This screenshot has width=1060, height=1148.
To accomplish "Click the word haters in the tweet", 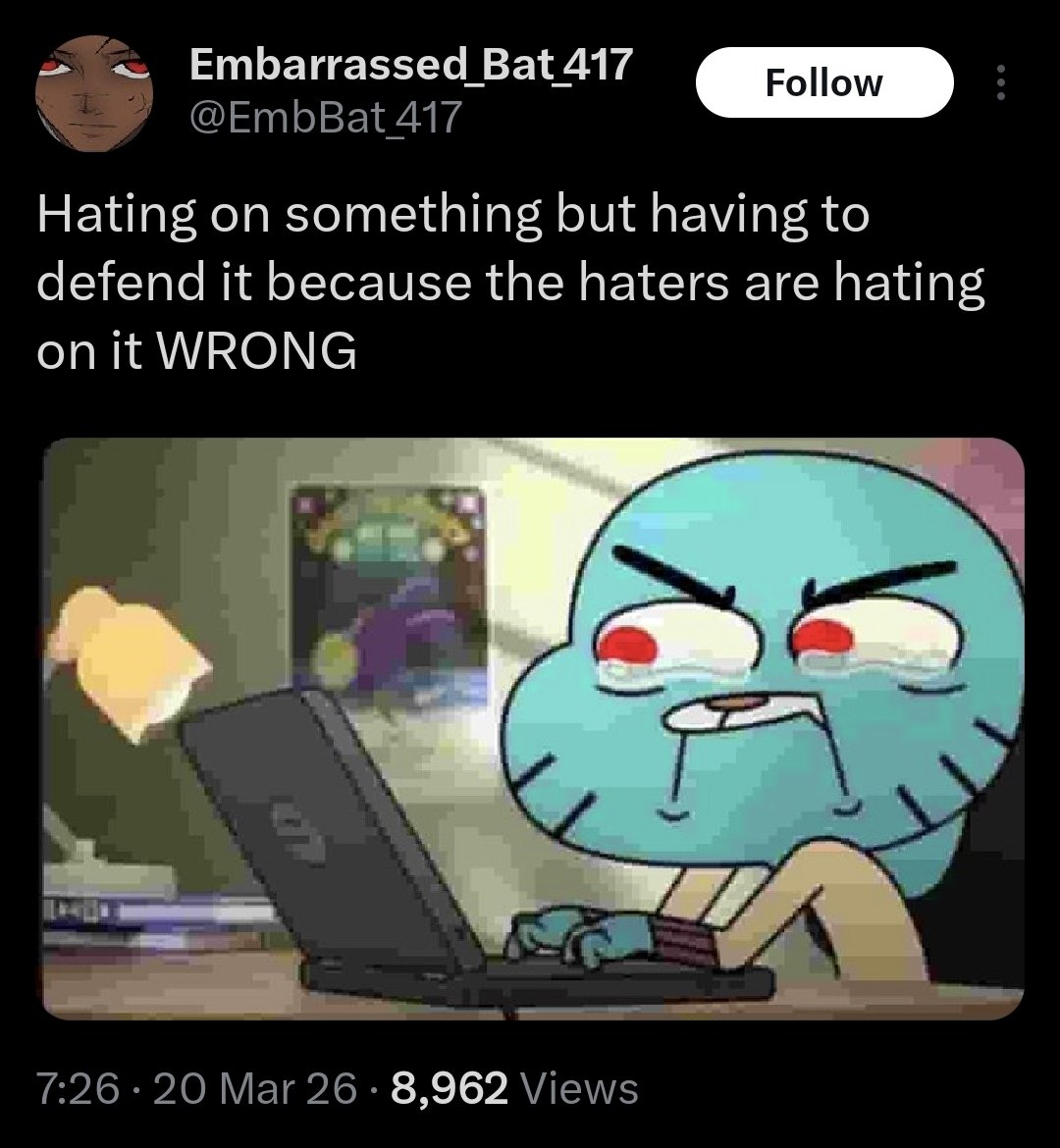I will [654, 284].
